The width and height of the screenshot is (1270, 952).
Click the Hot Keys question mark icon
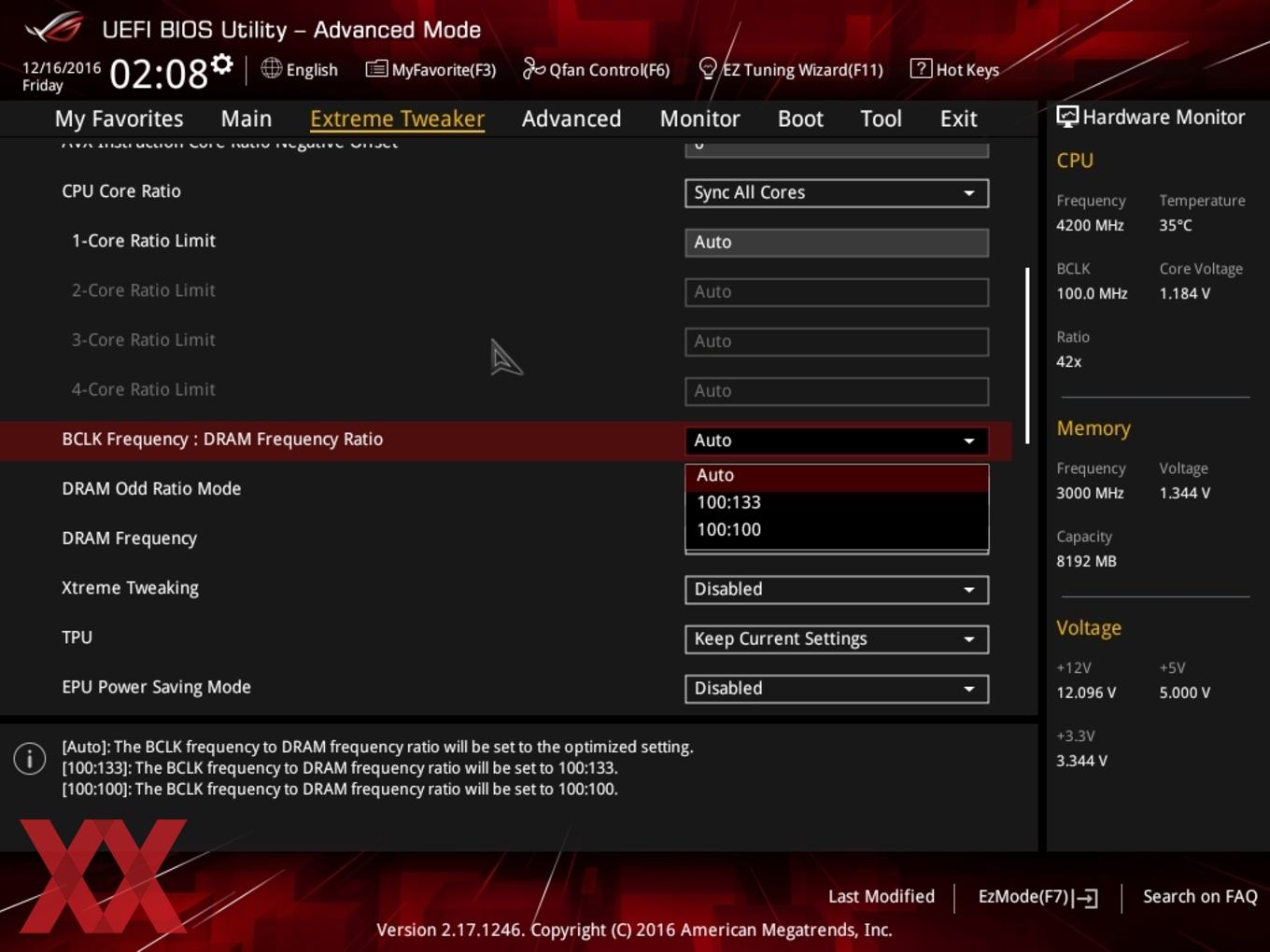(x=921, y=68)
